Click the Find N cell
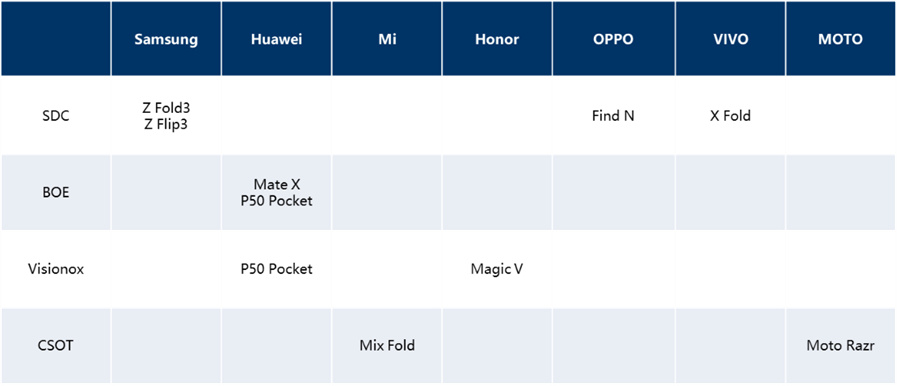Screen dimensions: 900x386 613,115
